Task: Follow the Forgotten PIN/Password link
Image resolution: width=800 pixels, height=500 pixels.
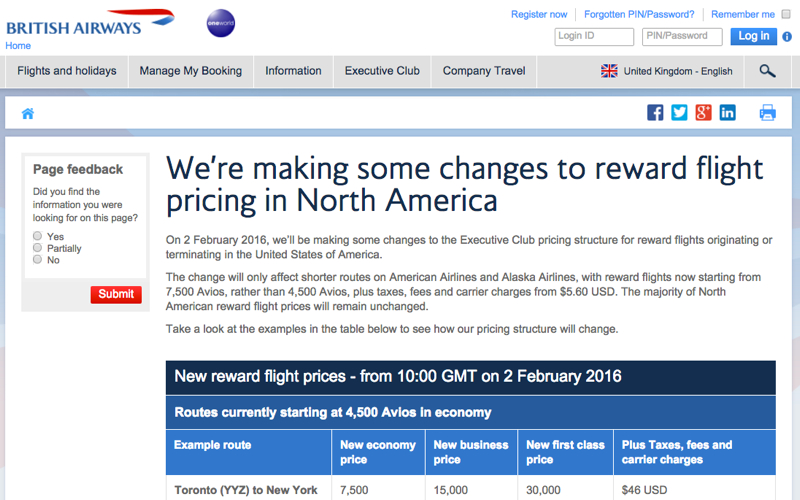Action: (x=639, y=14)
